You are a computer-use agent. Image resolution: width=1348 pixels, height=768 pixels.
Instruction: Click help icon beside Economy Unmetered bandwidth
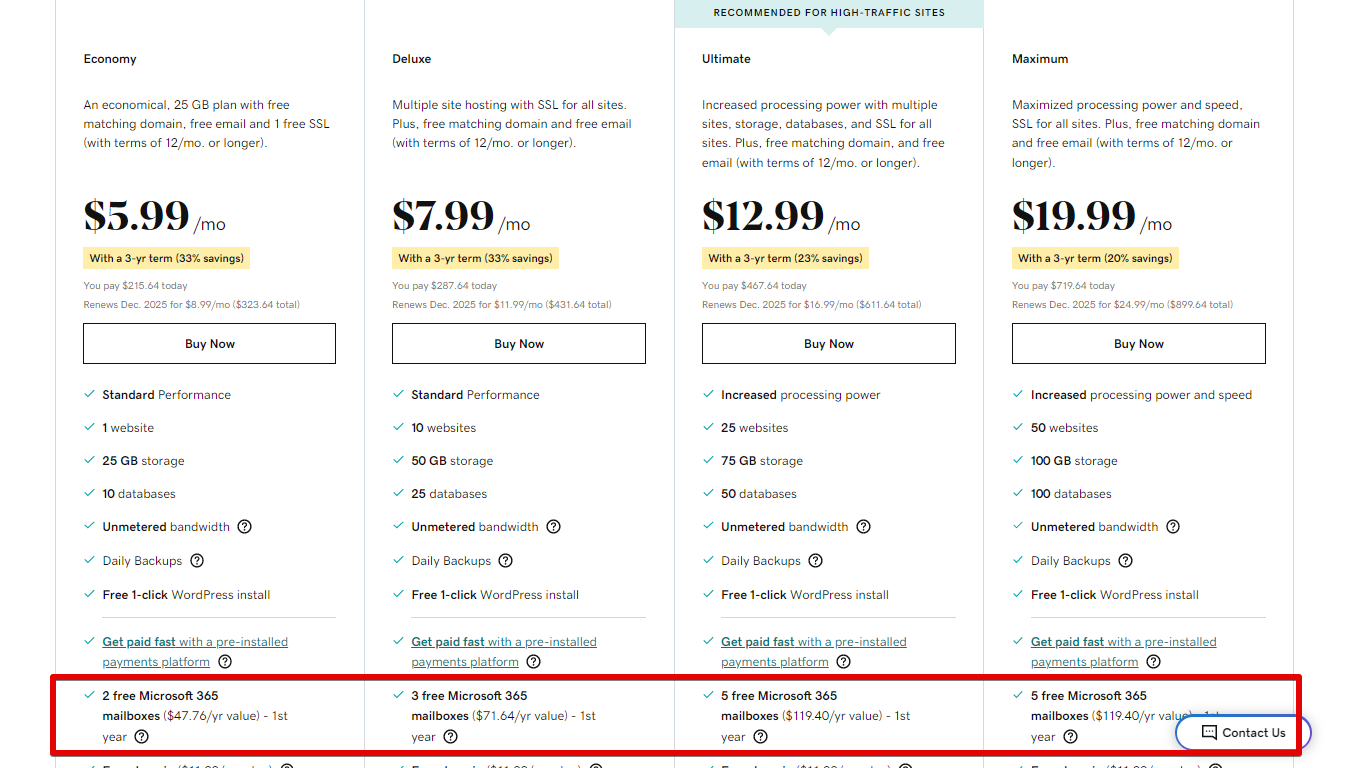point(244,527)
